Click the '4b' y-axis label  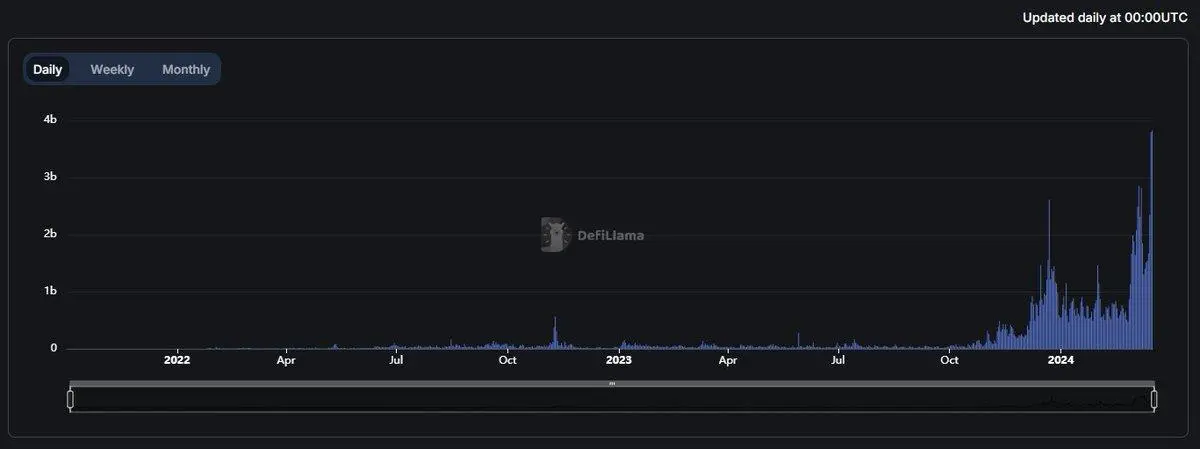(50, 120)
